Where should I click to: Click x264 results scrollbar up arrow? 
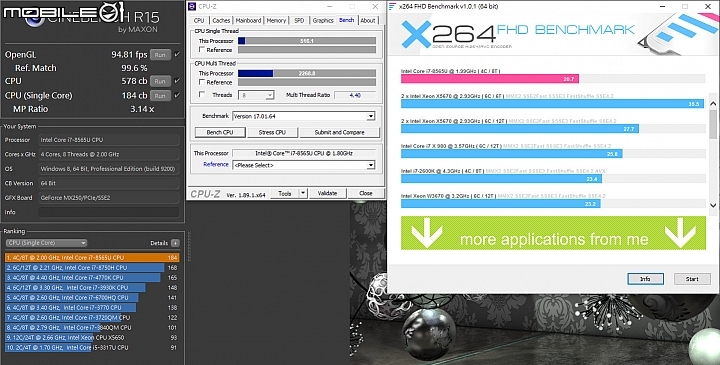pos(713,104)
